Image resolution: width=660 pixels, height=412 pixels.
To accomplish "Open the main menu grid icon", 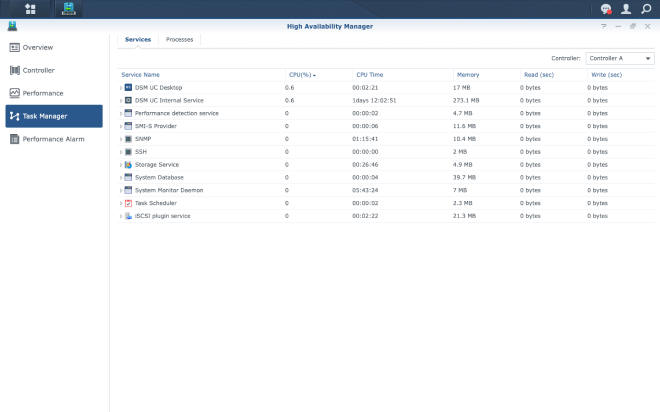I will point(30,9).
